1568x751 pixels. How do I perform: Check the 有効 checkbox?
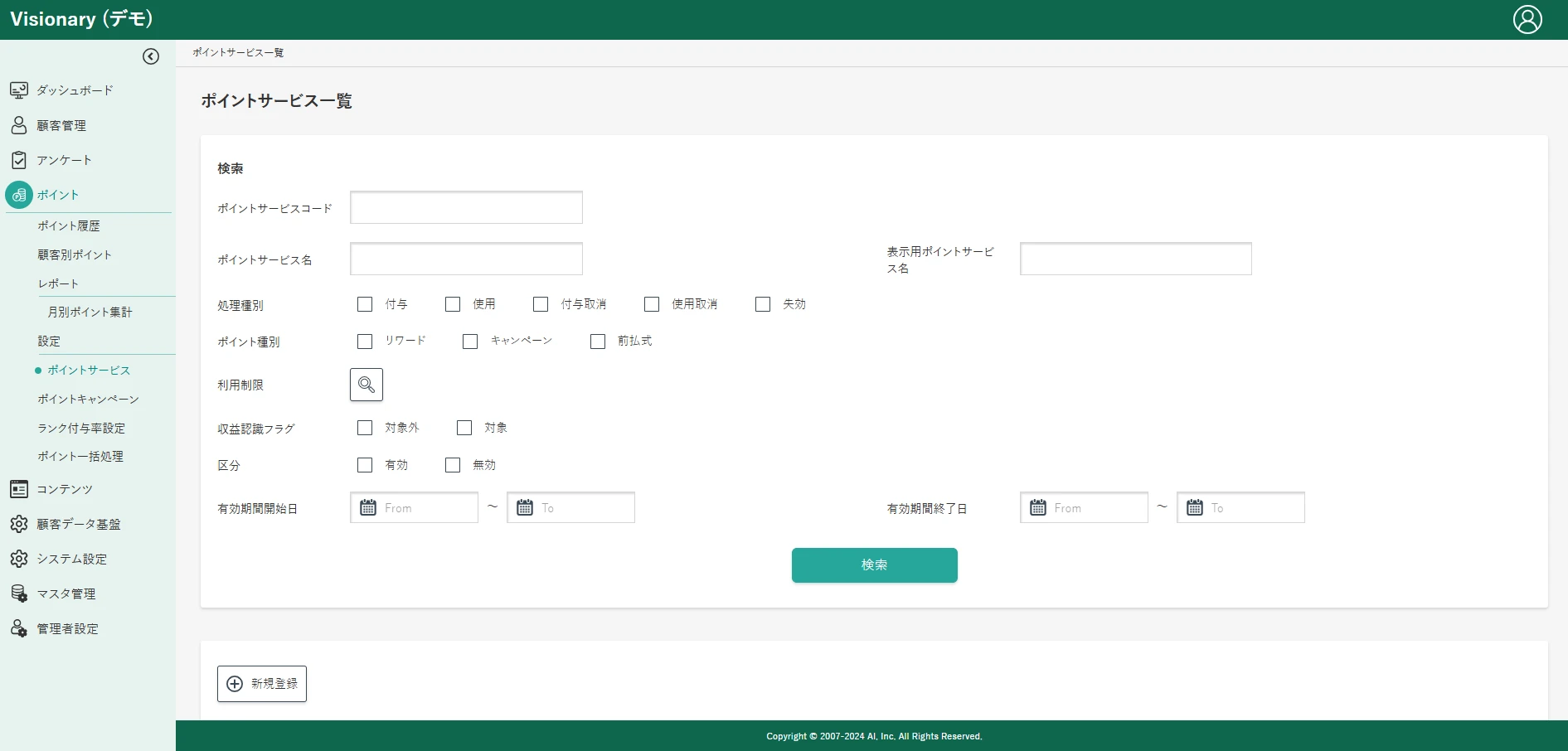click(365, 465)
